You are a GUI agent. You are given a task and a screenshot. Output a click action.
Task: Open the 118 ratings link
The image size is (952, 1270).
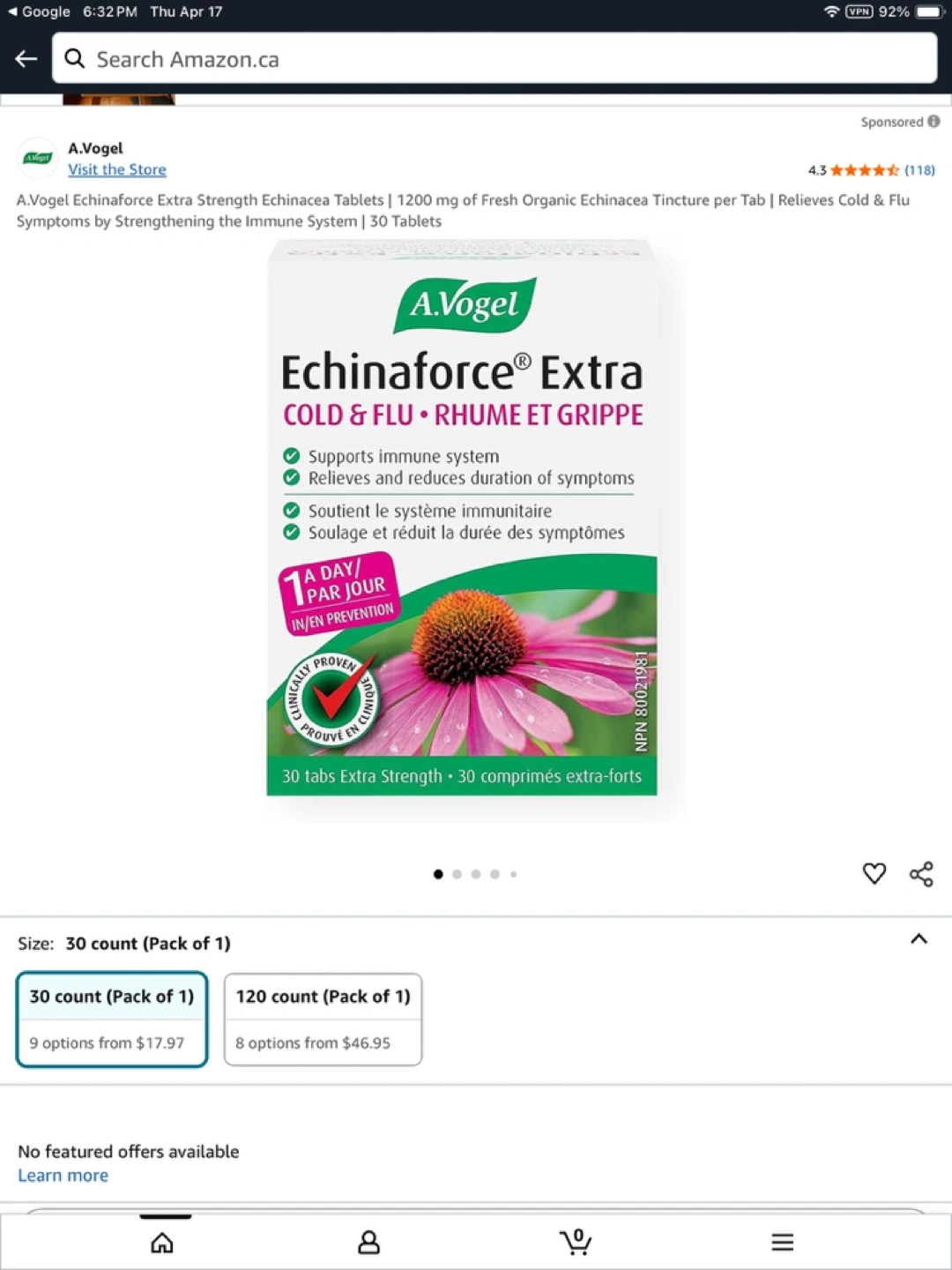tap(919, 170)
